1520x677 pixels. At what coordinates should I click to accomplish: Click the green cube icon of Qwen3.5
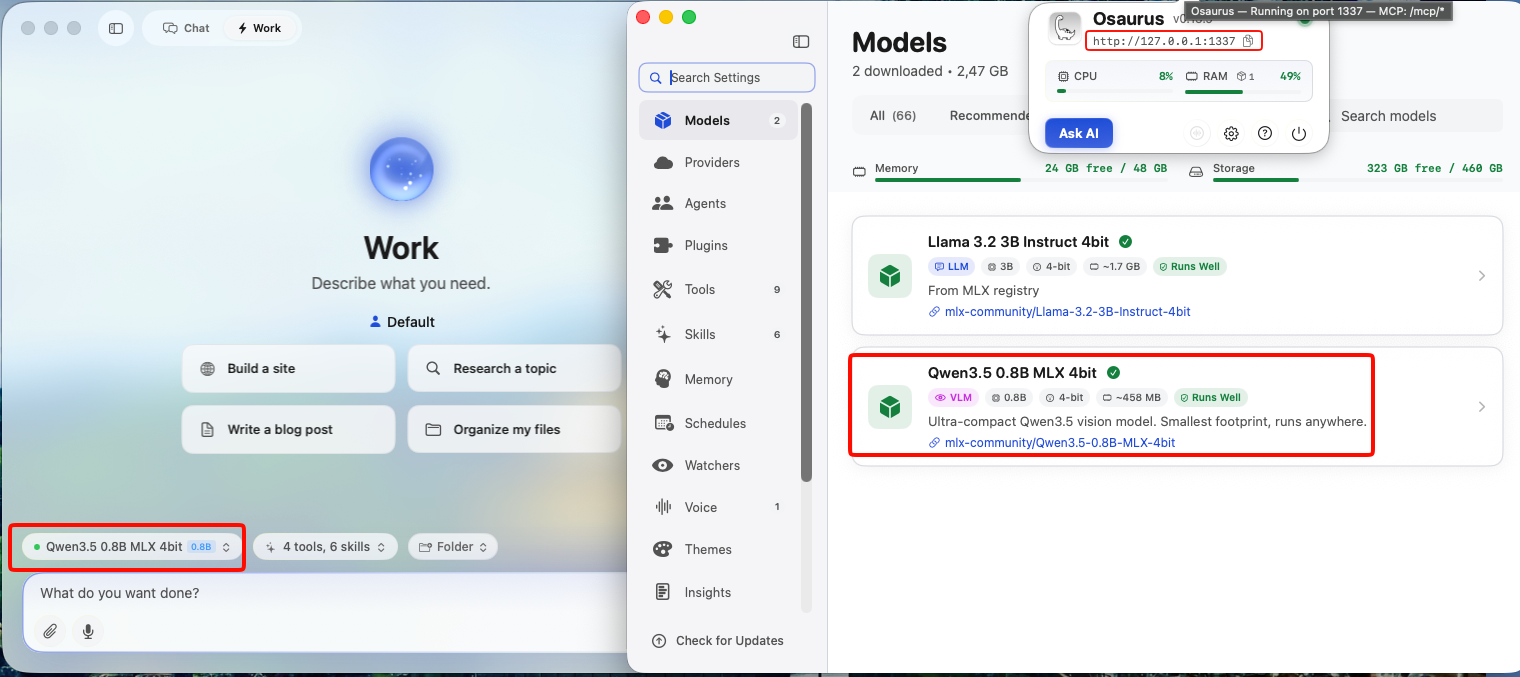[890, 407]
